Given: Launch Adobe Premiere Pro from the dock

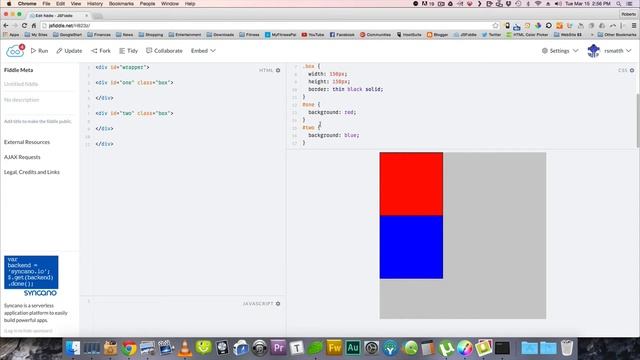Looking at the screenshot, I should point(278,348).
